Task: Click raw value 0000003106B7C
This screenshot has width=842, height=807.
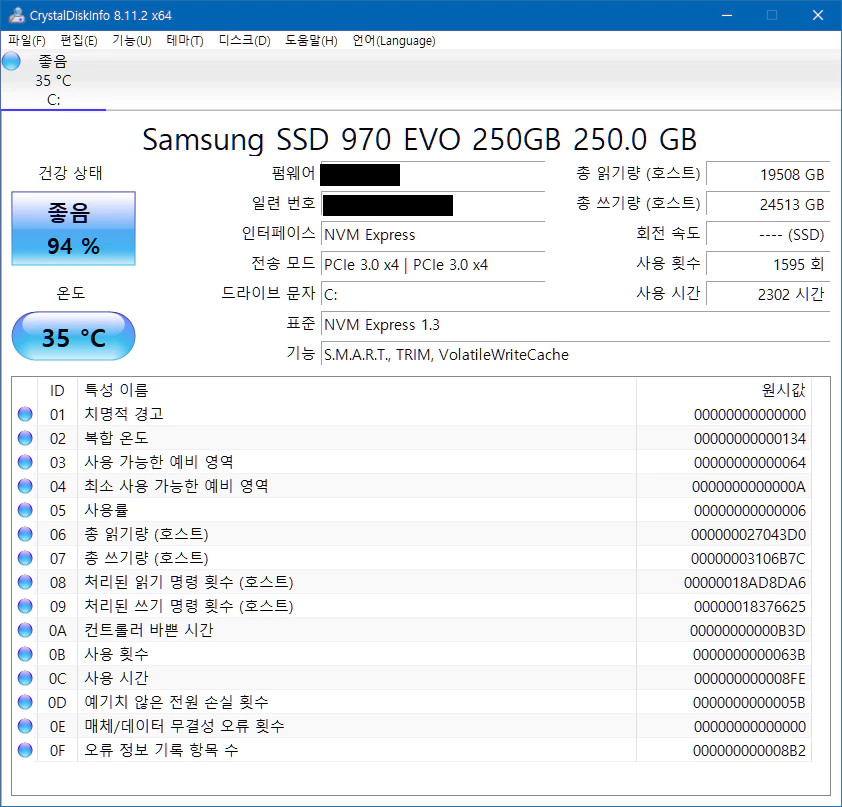Action: coord(748,559)
